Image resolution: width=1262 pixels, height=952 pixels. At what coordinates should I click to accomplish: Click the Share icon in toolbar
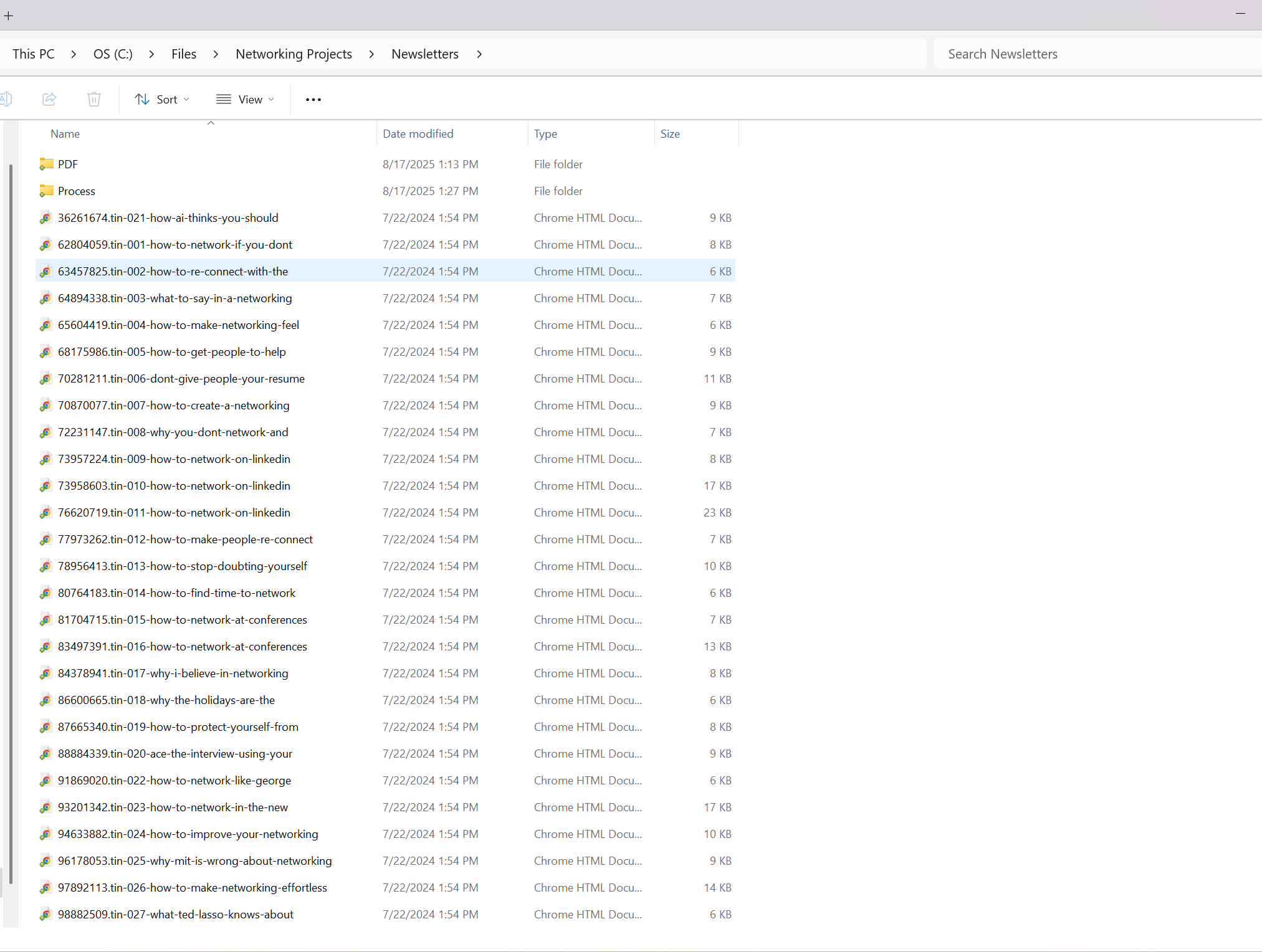click(49, 99)
